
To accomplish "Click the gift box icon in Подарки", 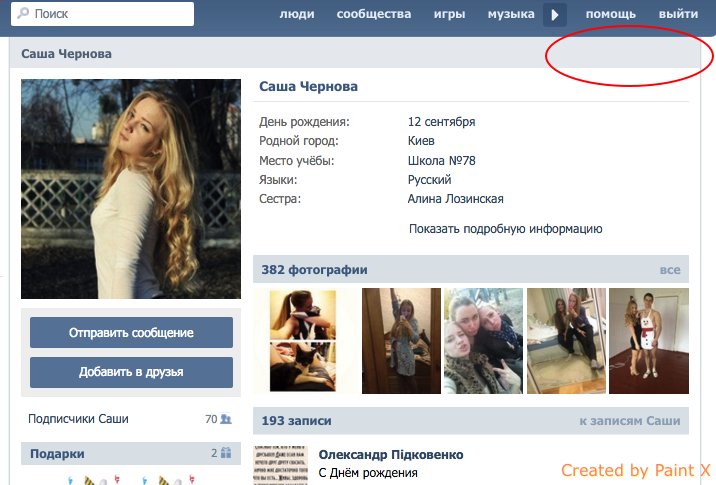I will pyautogui.click(x=226, y=453).
